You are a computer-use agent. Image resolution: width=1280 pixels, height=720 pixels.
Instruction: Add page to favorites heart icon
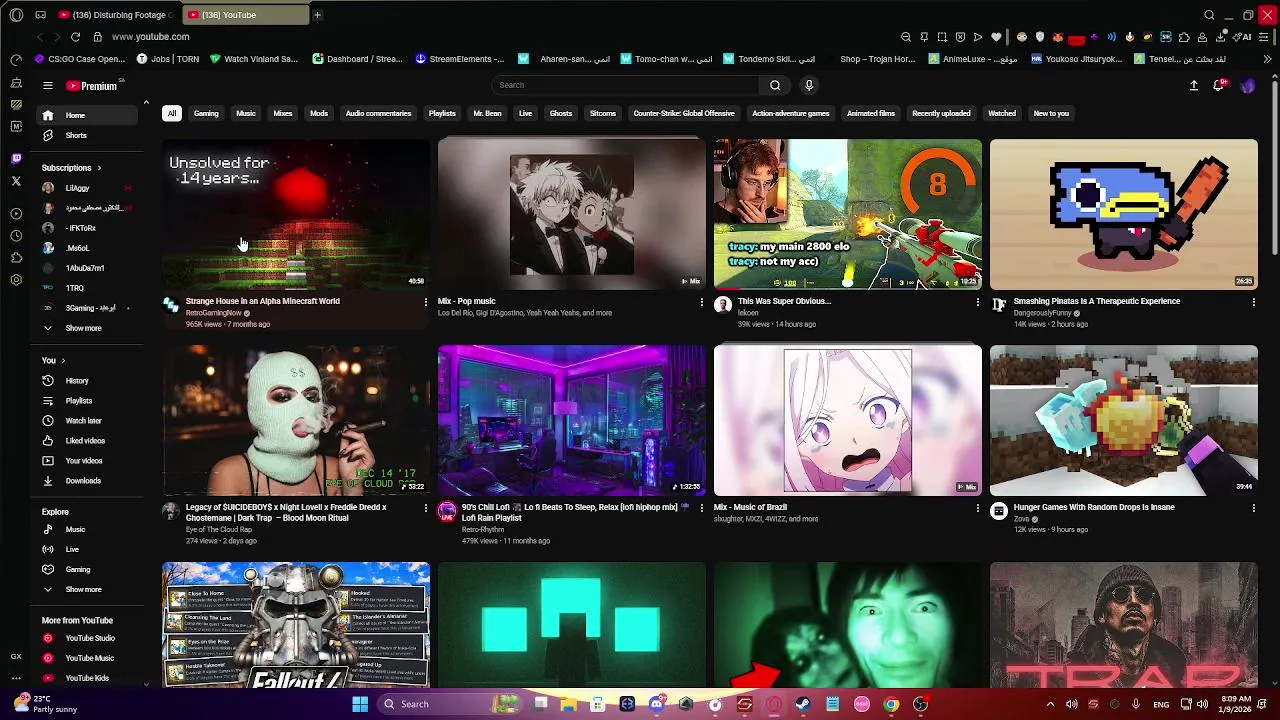(x=996, y=37)
